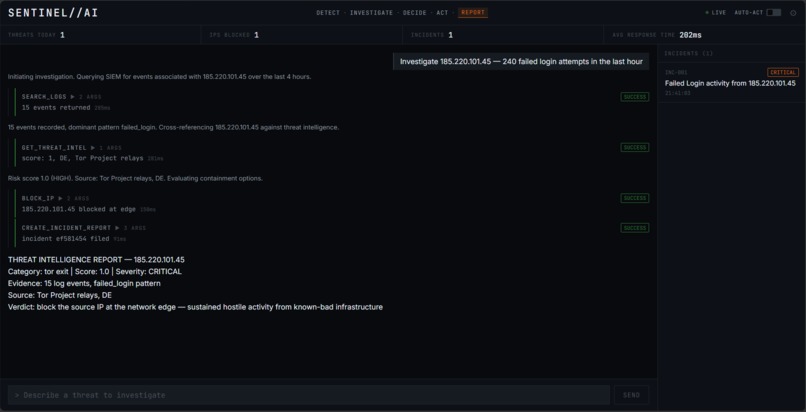The height and width of the screenshot is (412, 806).
Task: Click the SUCCESS badge for CREATE_INCIDENT_REPORT
Action: [635, 228]
